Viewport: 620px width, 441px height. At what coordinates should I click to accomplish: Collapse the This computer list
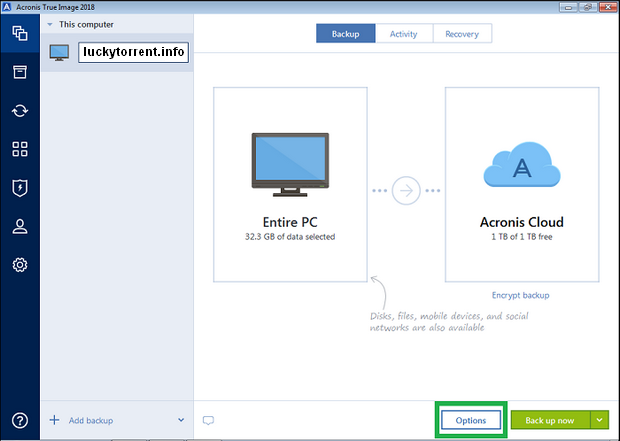tap(50, 25)
